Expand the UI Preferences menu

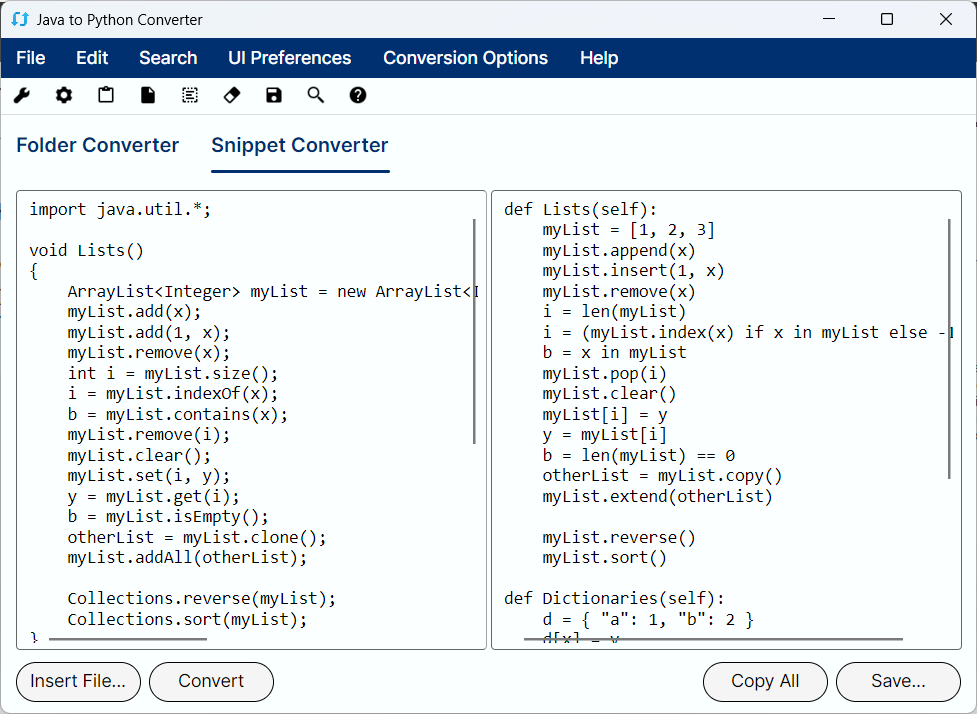(290, 58)
